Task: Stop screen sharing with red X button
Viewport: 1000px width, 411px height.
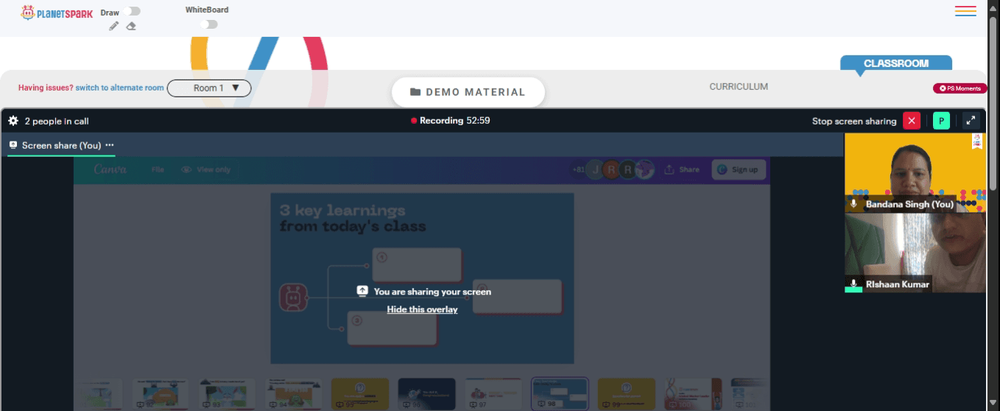Action: tap(911, 121)
